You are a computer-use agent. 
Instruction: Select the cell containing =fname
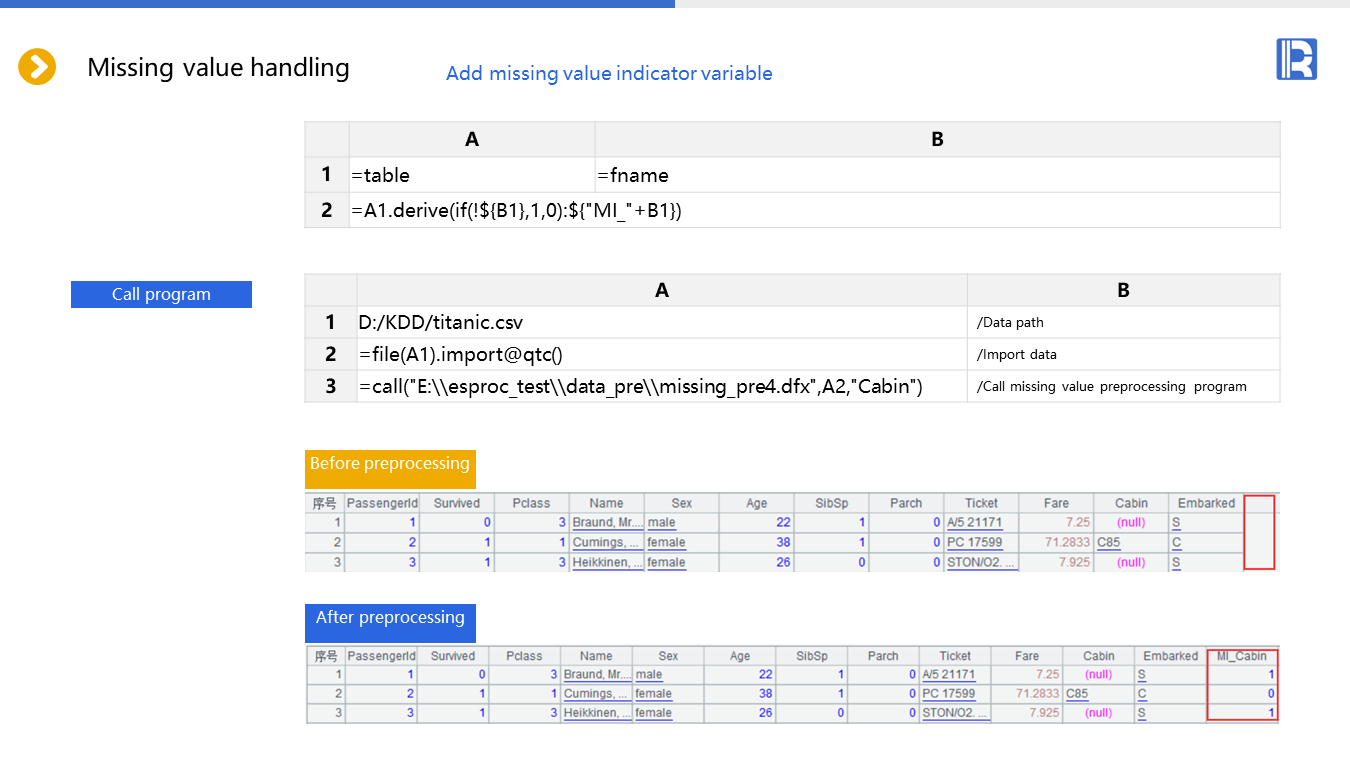click(x=936, y=175)
